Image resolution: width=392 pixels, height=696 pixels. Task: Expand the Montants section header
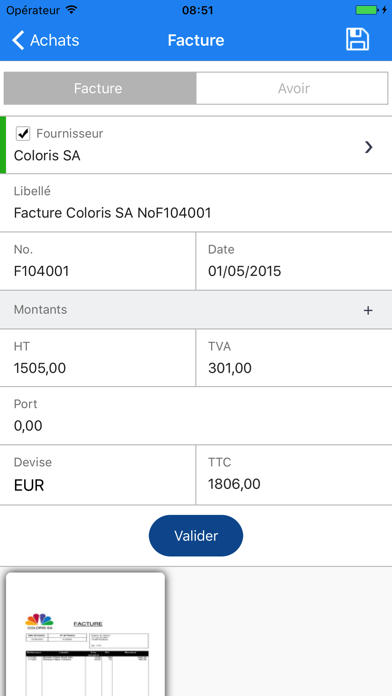pos(196,310)
